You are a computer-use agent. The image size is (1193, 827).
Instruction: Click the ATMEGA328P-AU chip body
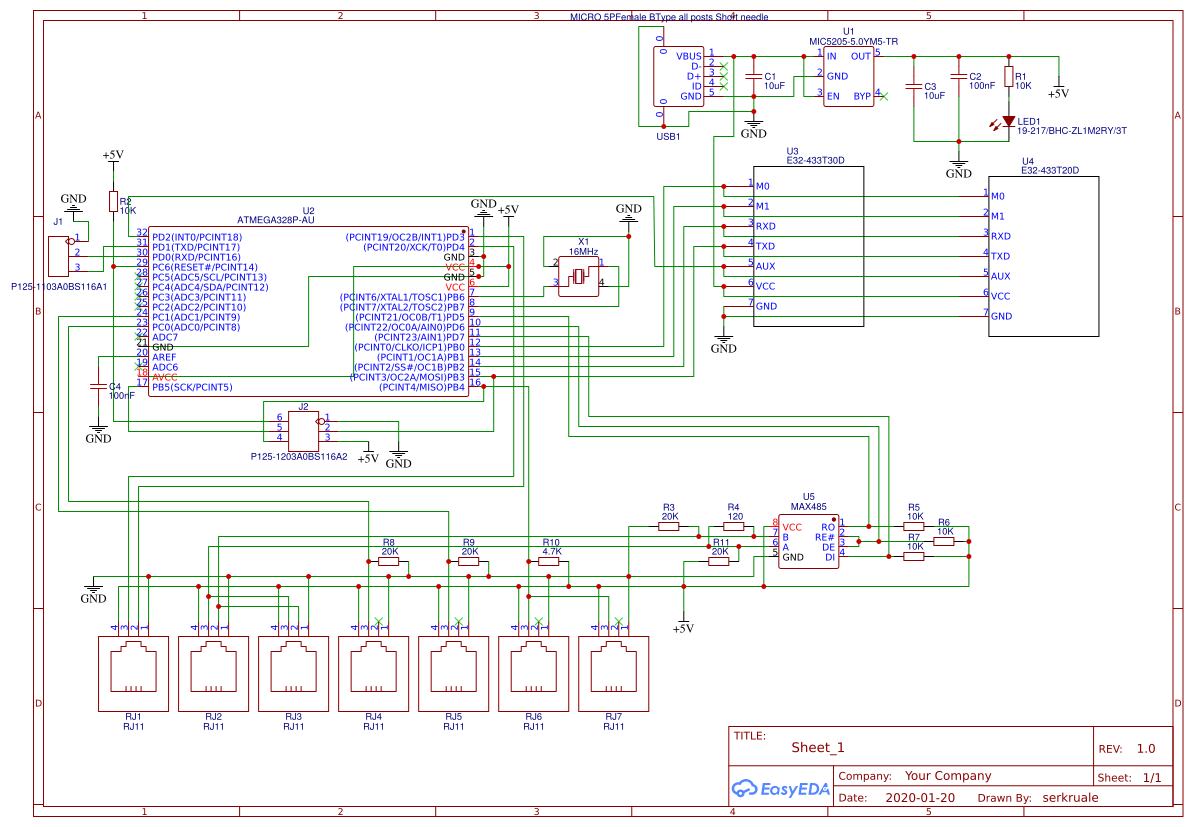click(307, 312)
